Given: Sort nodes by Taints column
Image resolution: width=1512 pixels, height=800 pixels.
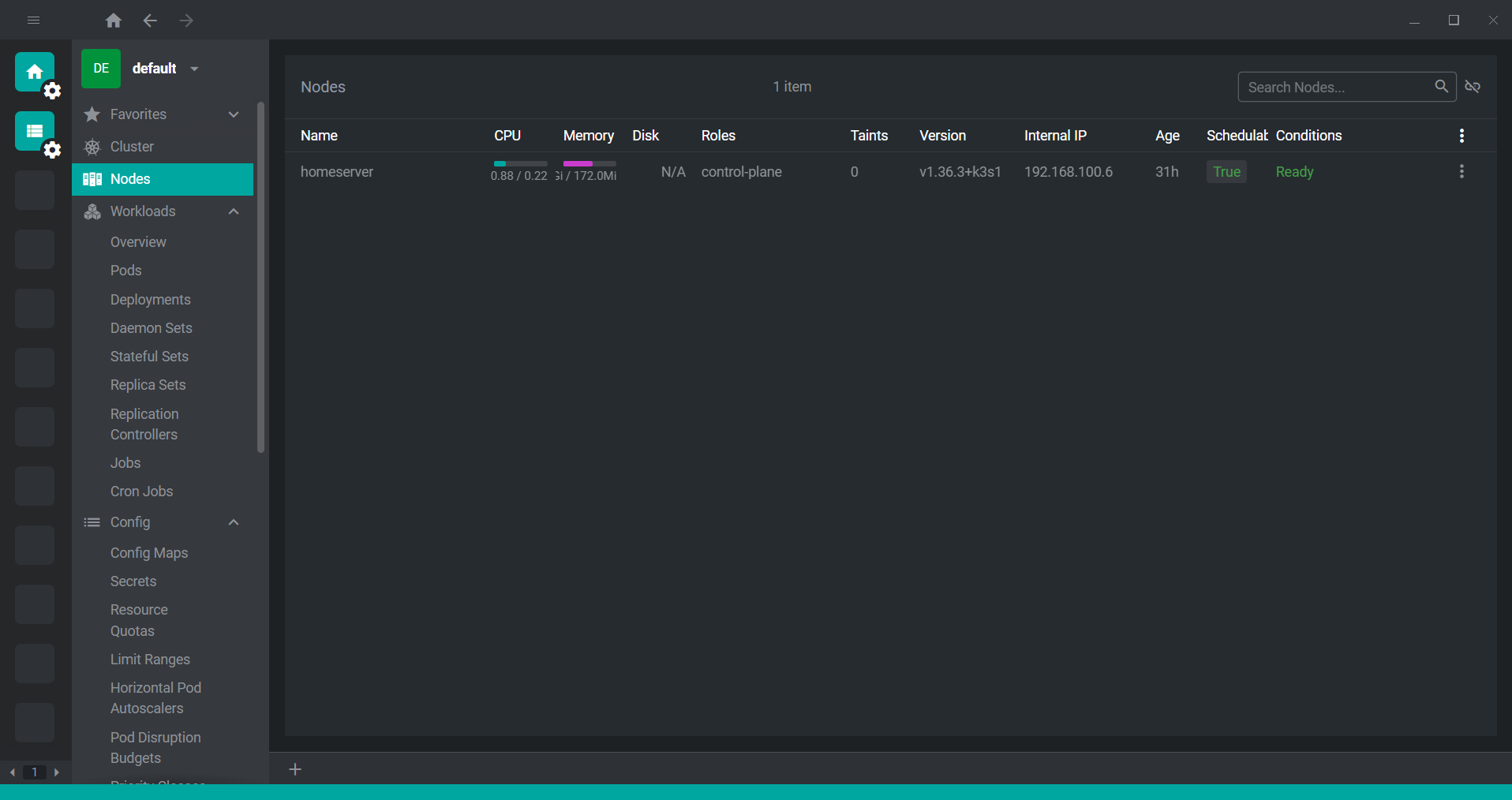Looking at the screenshot, I should click(x=869, y=136).
